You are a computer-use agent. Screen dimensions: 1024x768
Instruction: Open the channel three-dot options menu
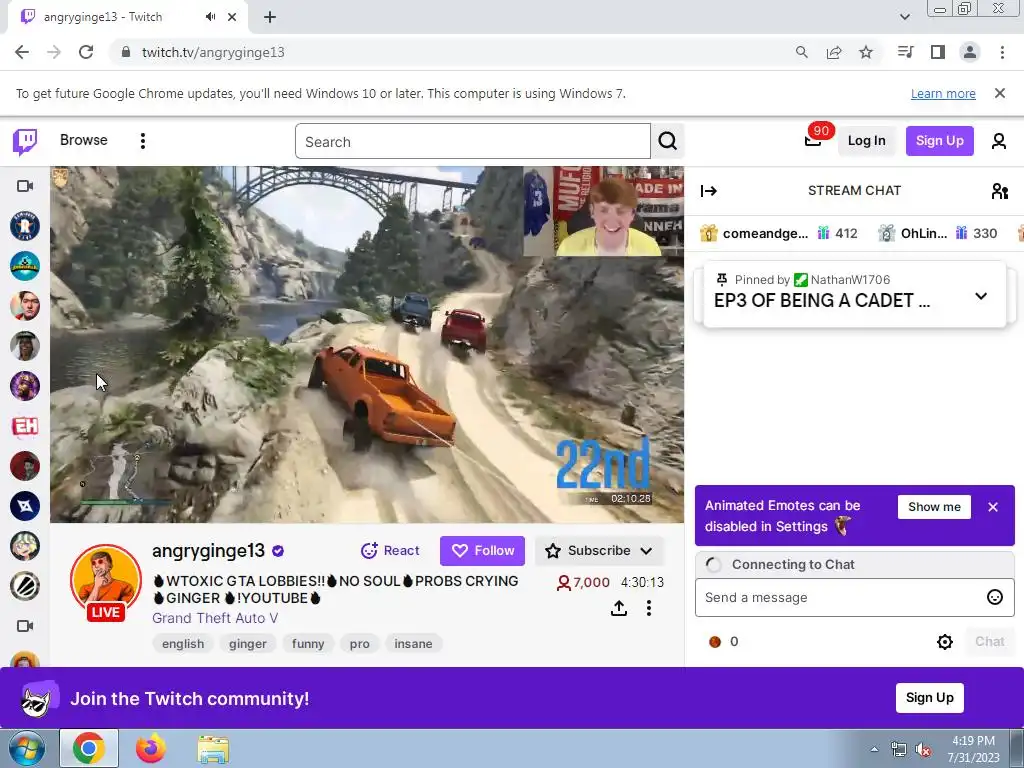[x=648, y=609]
